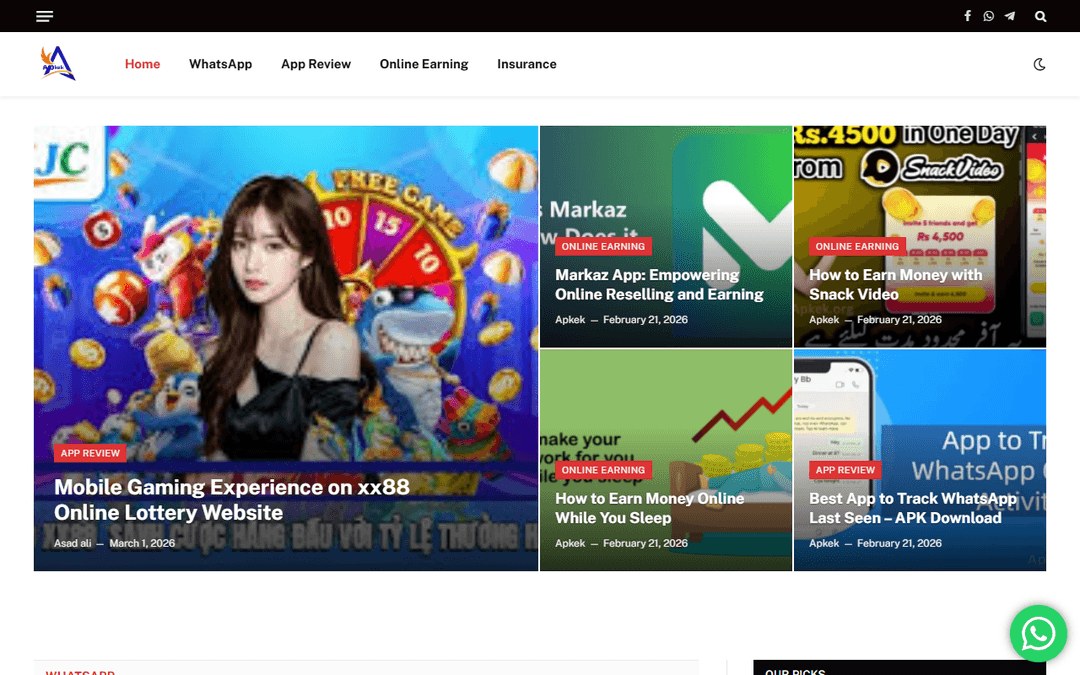Open the WhatsApp menu item
The image size is (1080, 675).
tap(220, 64)
